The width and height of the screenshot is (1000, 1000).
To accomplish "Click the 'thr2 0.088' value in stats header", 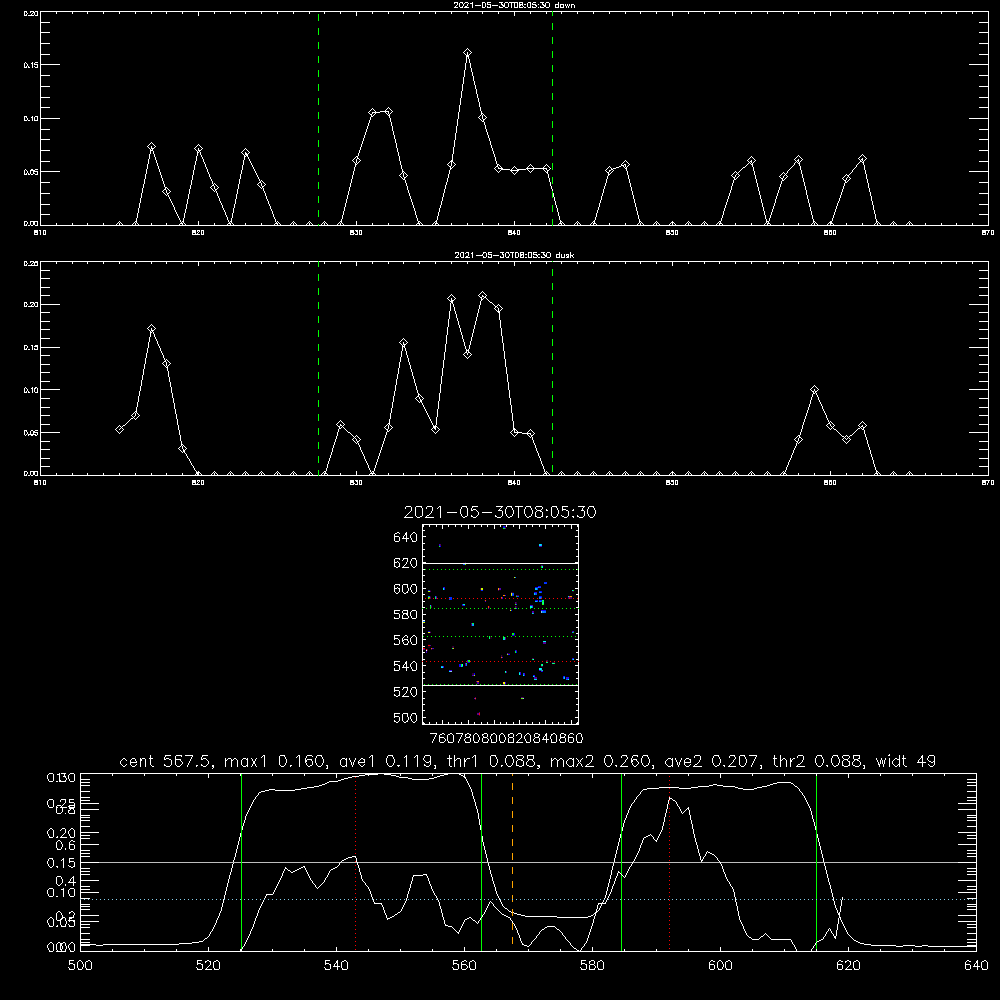I will (820, 761).
